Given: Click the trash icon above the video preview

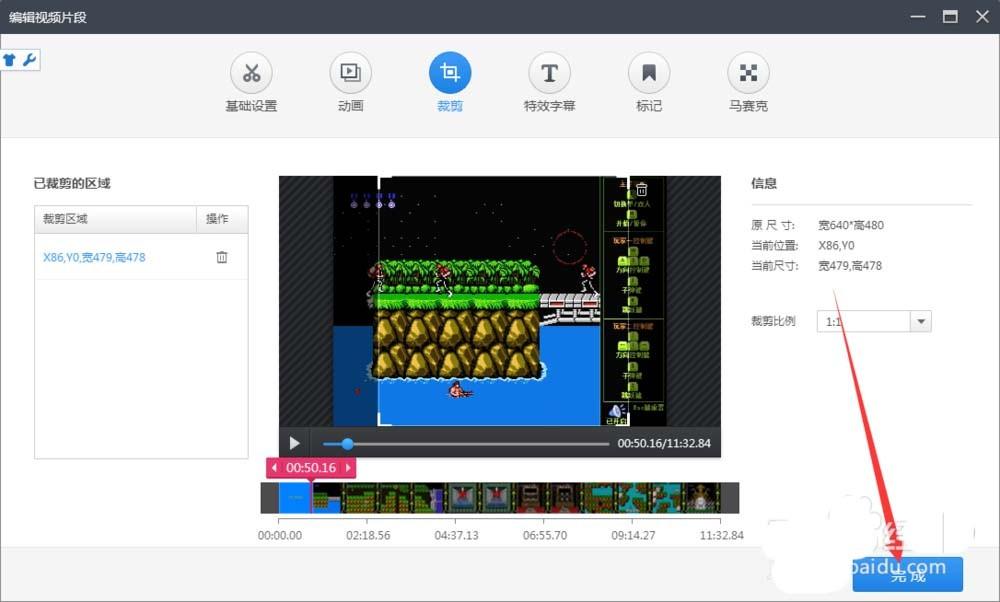Looking at the screenshot, I should (641, 190).
